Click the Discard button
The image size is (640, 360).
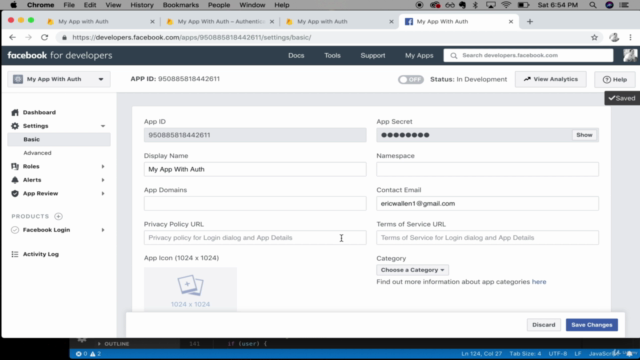(543, 325)
